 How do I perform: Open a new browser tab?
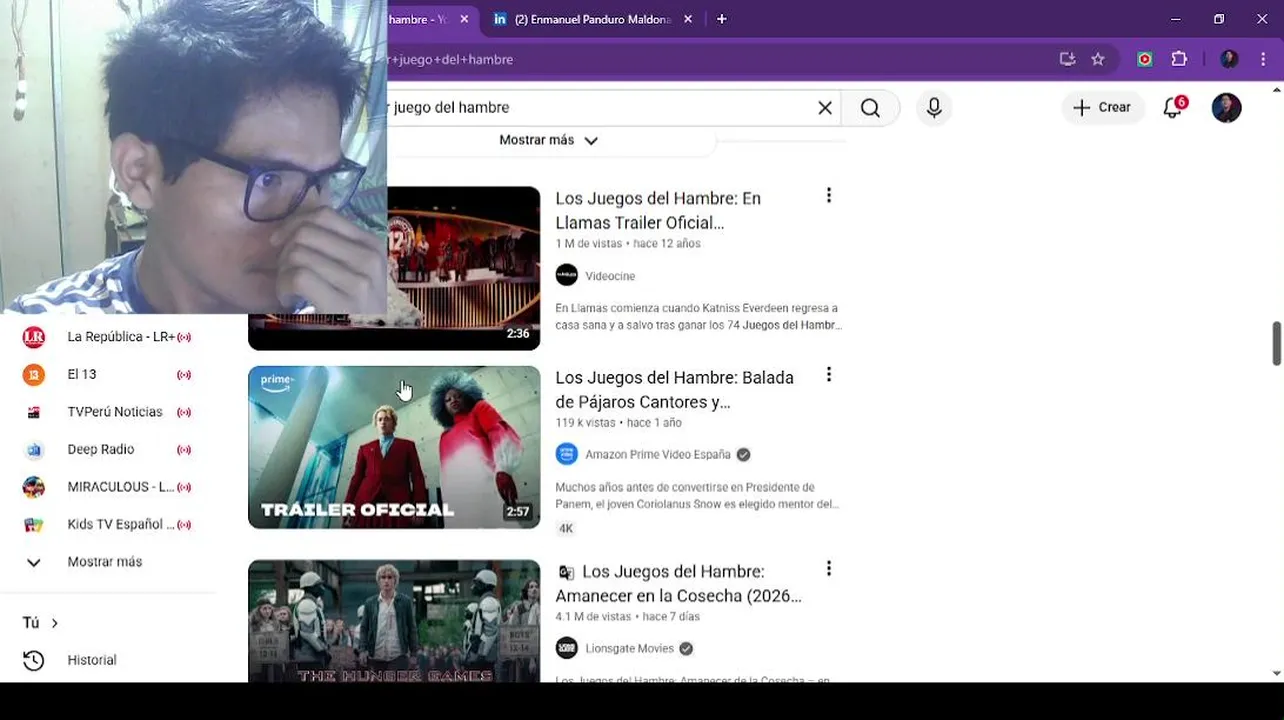(x=721, y=19)
